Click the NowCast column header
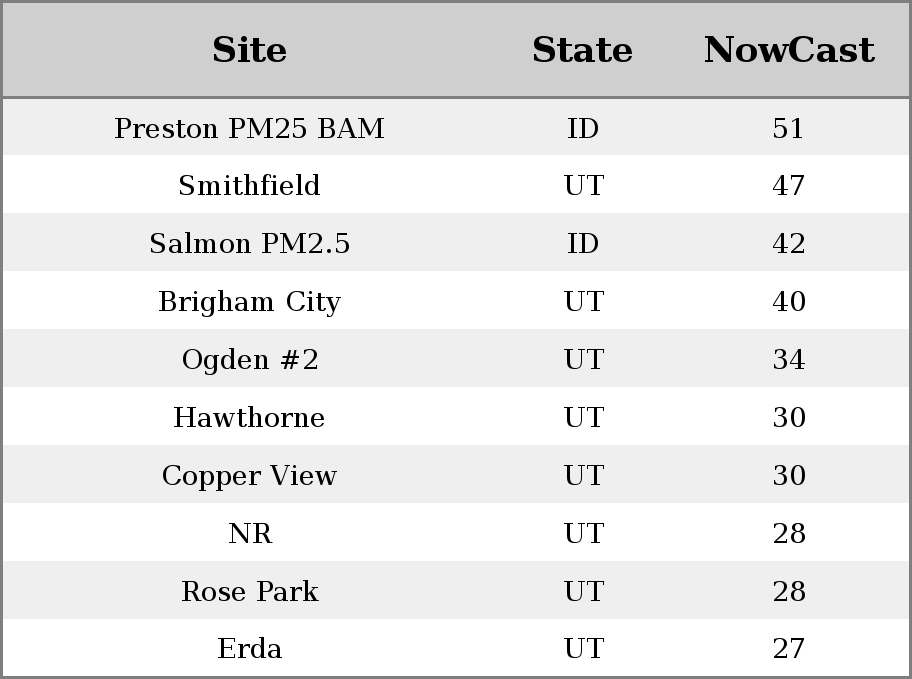Viewport: 912px width, 679px height. coord(789,50)
